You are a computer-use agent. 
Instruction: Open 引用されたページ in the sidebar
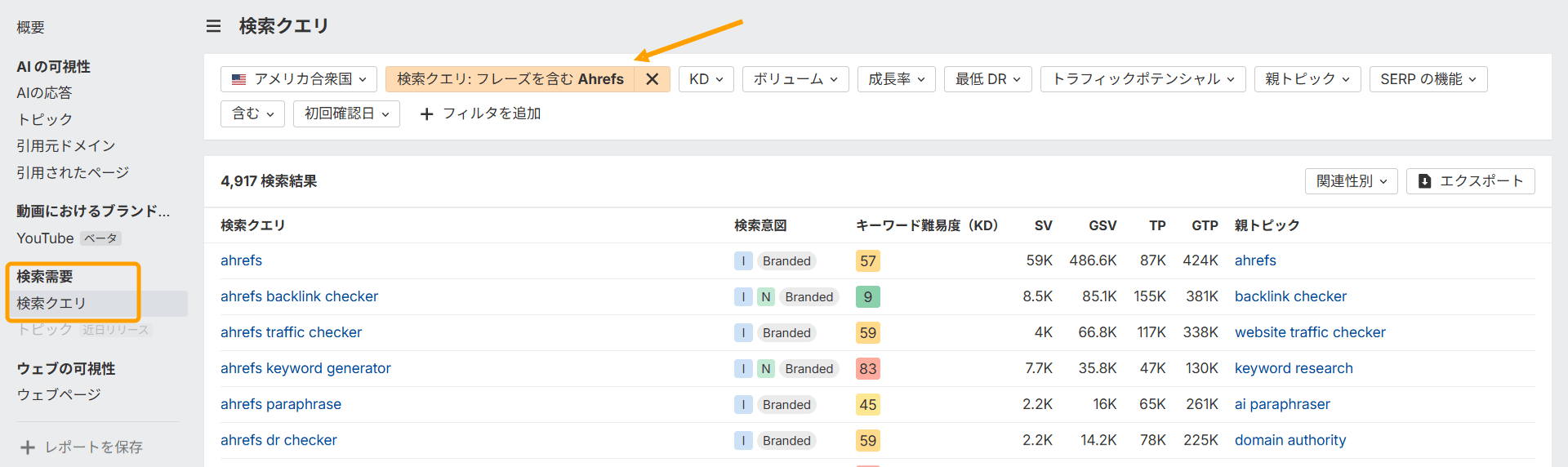click(73, 172)
